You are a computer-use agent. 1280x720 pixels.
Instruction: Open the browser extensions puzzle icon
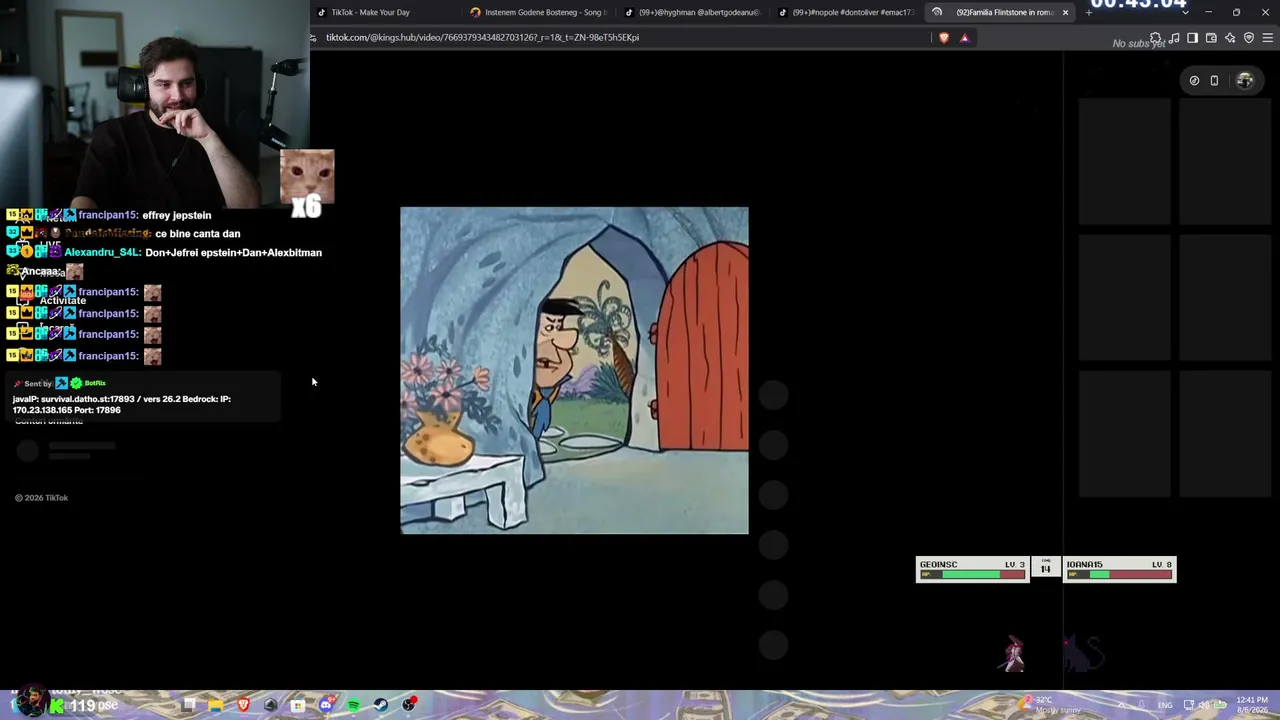[1155, 38]
